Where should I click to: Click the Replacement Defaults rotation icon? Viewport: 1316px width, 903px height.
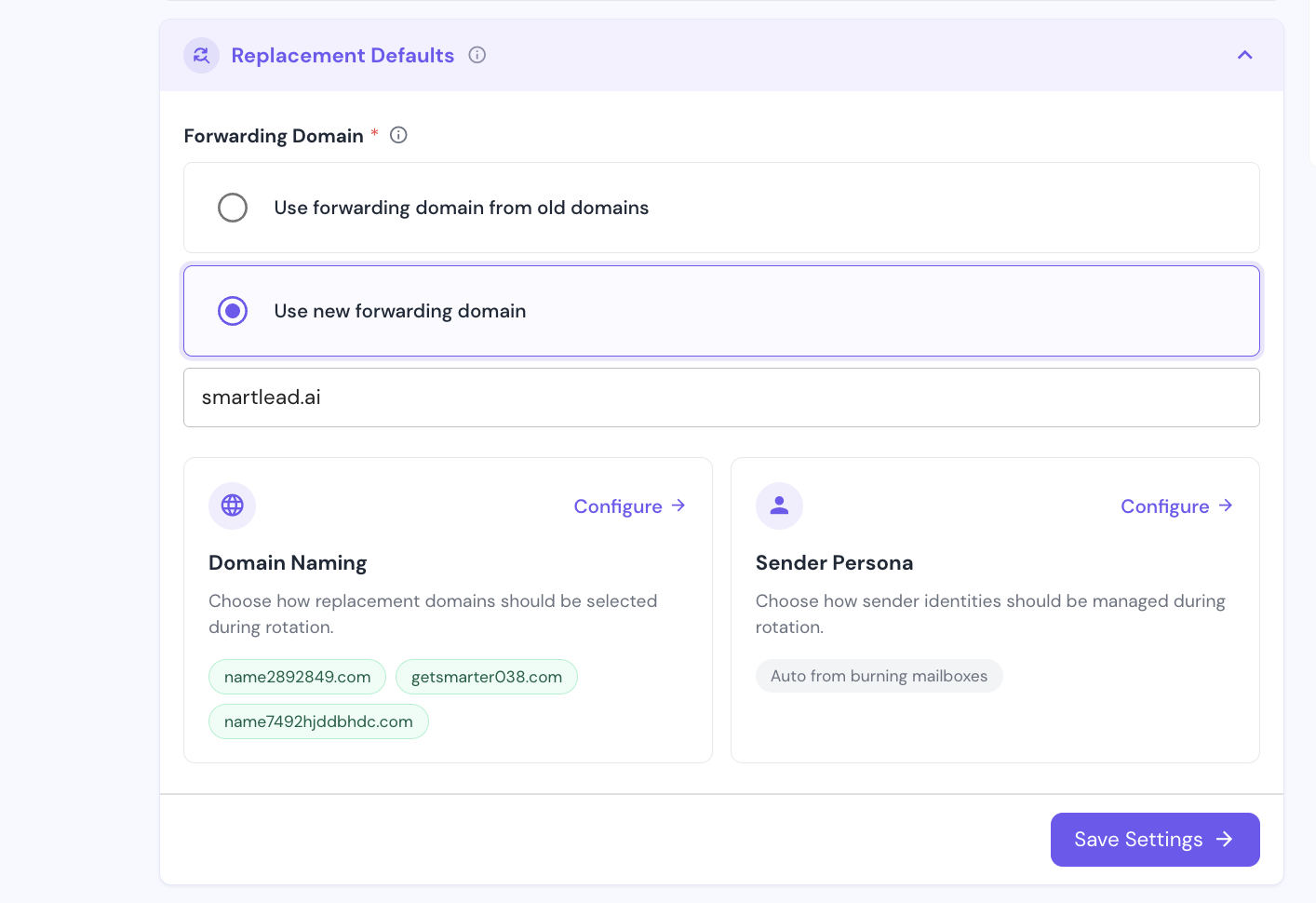(x=201, y=56)
